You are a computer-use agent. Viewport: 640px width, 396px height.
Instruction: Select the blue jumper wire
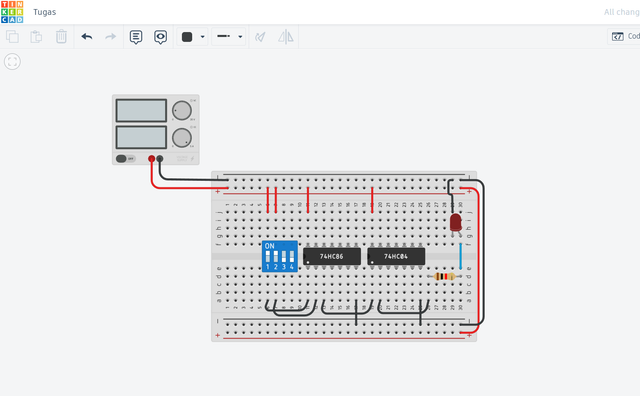[460, 256]
